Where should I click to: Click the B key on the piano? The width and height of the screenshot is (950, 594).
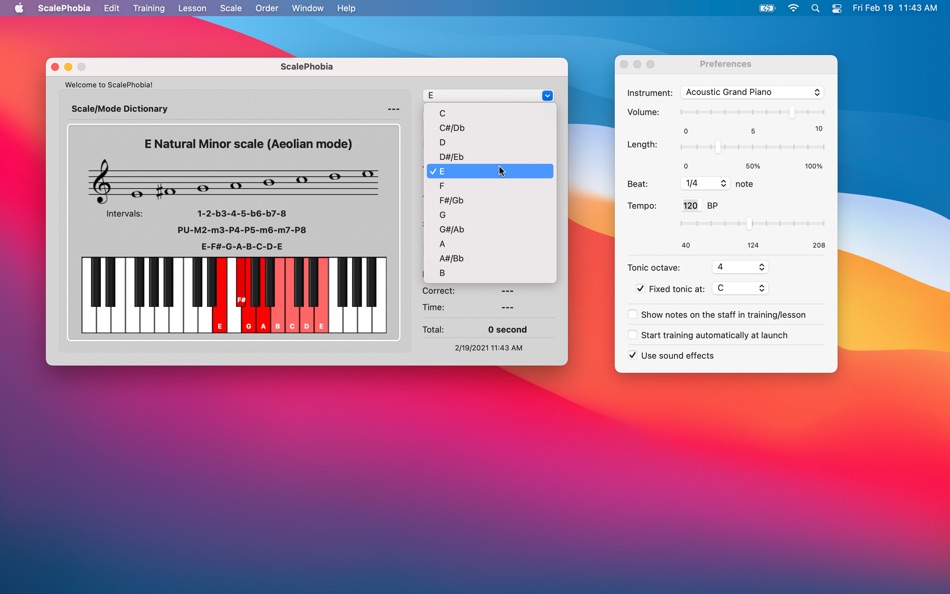pyautogui.click(x=277, y=319)
